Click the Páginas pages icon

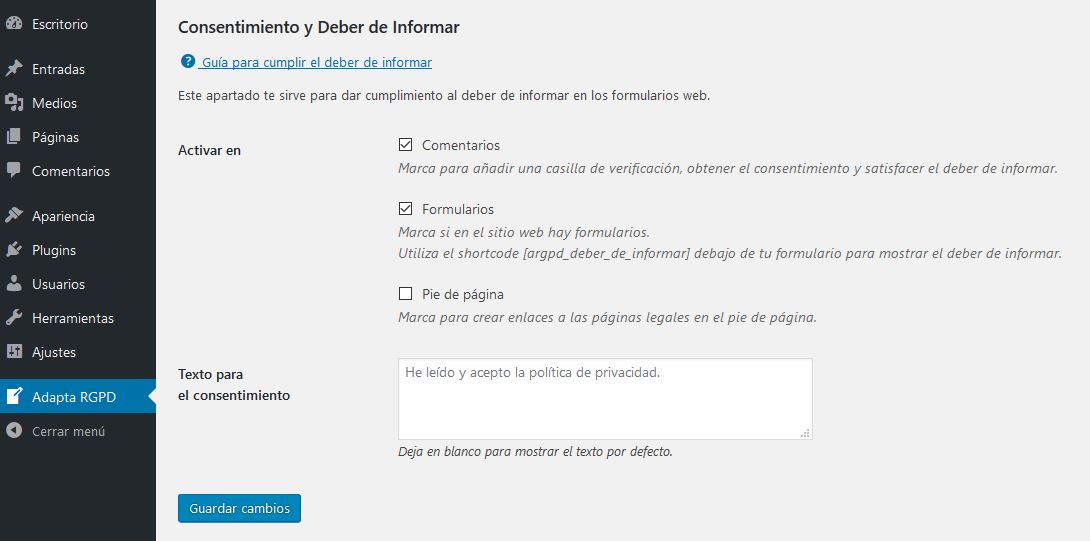14,137
